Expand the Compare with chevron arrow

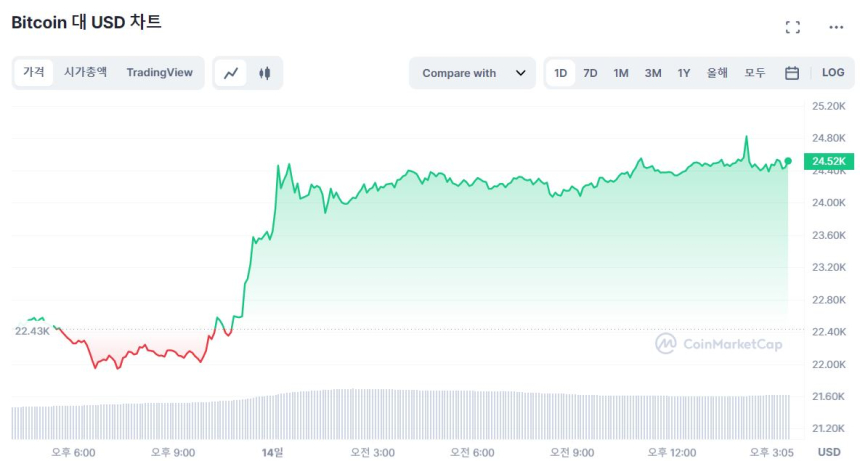[x=520, y=73]
